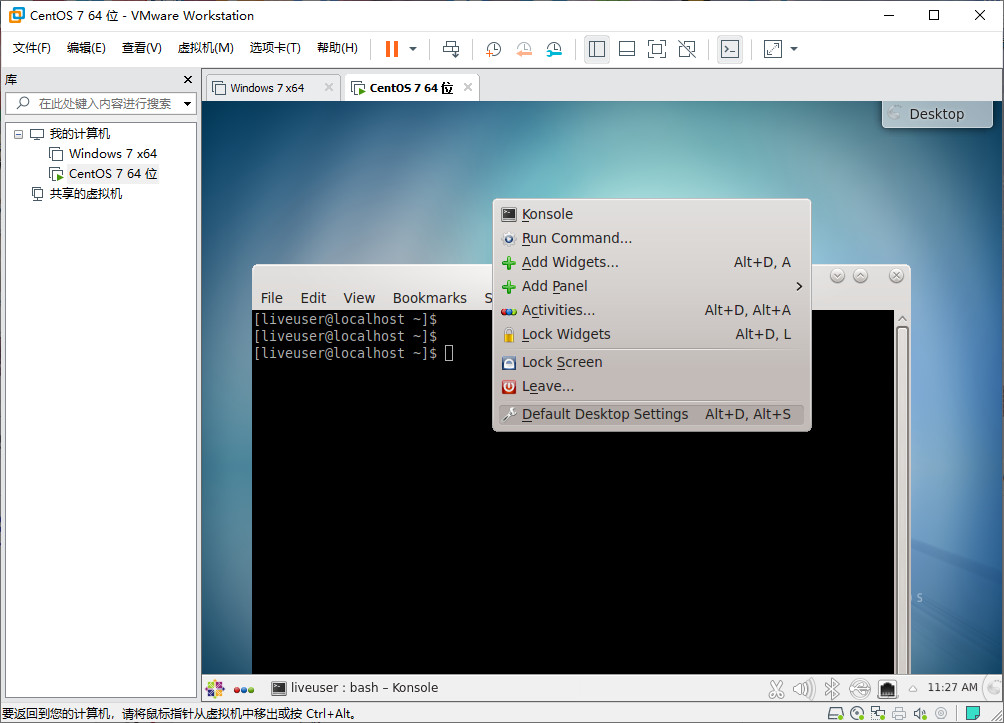Close the CentOS 7 64 位 tab
The image size is (1004, 723).
pos(468,87)
